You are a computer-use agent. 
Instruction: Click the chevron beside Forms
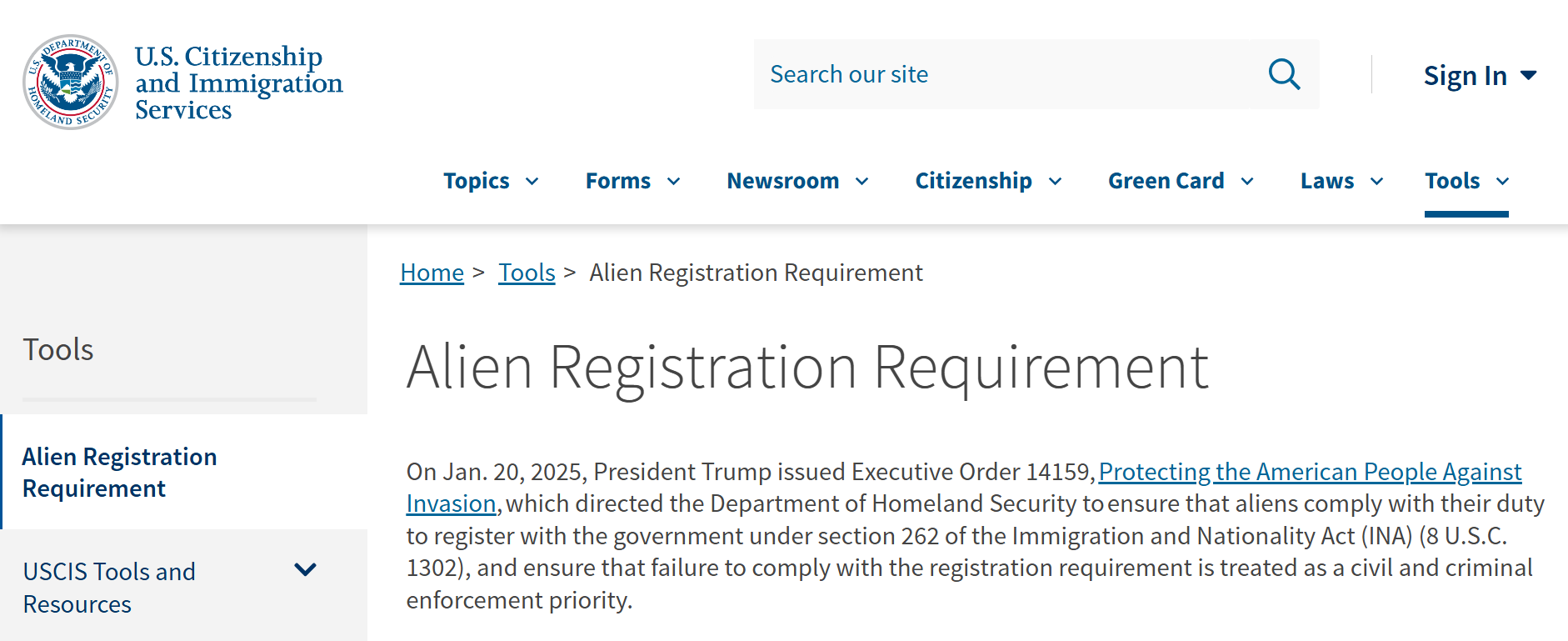coord(675,181)
